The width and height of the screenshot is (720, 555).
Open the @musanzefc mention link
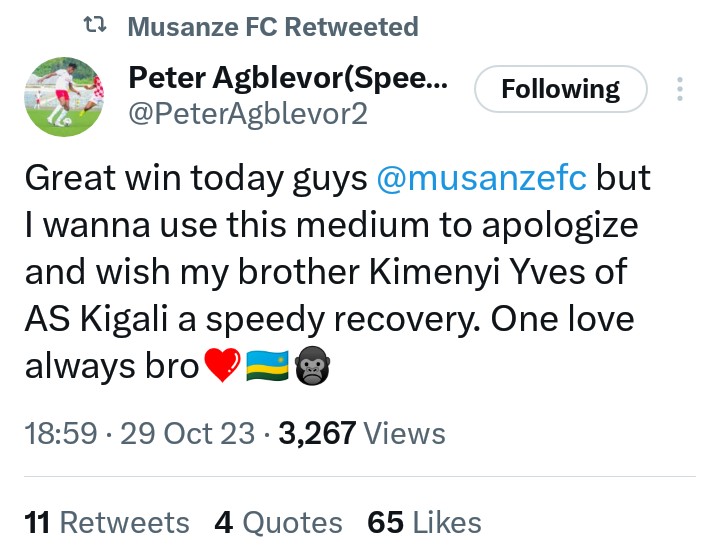[x=484, y=178]
